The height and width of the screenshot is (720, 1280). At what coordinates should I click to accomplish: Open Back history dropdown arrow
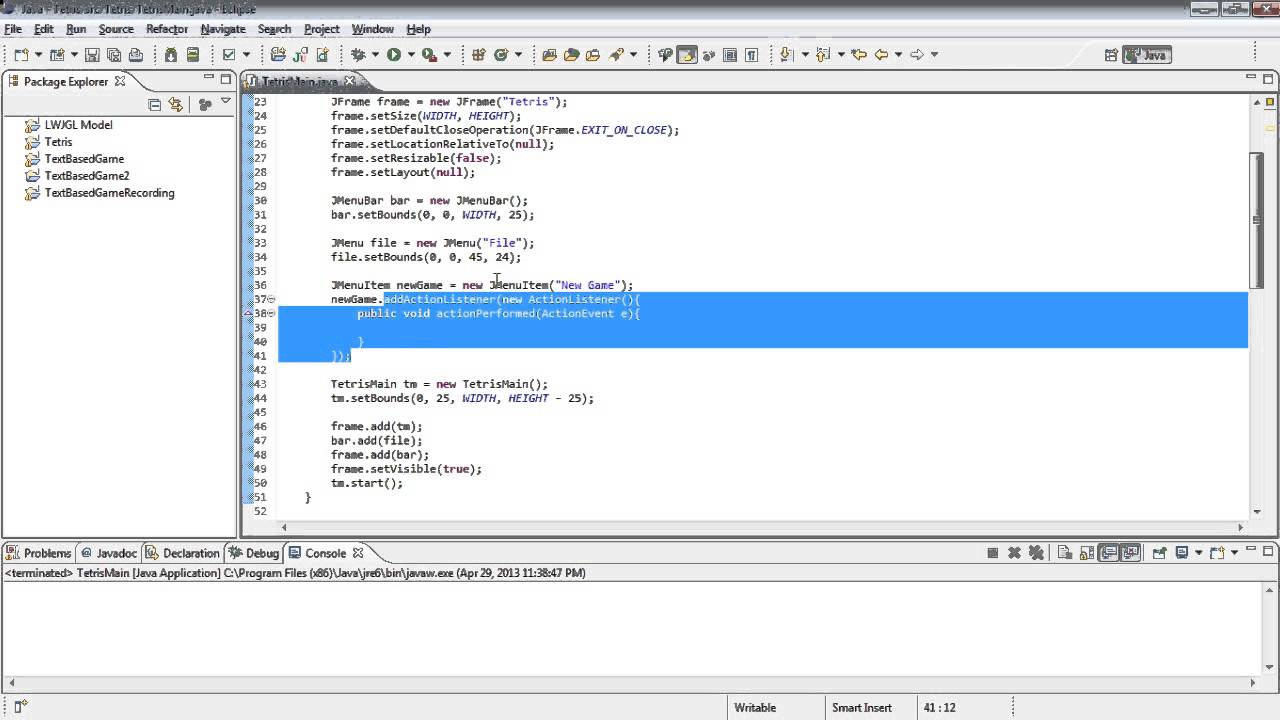pos(898,55)
